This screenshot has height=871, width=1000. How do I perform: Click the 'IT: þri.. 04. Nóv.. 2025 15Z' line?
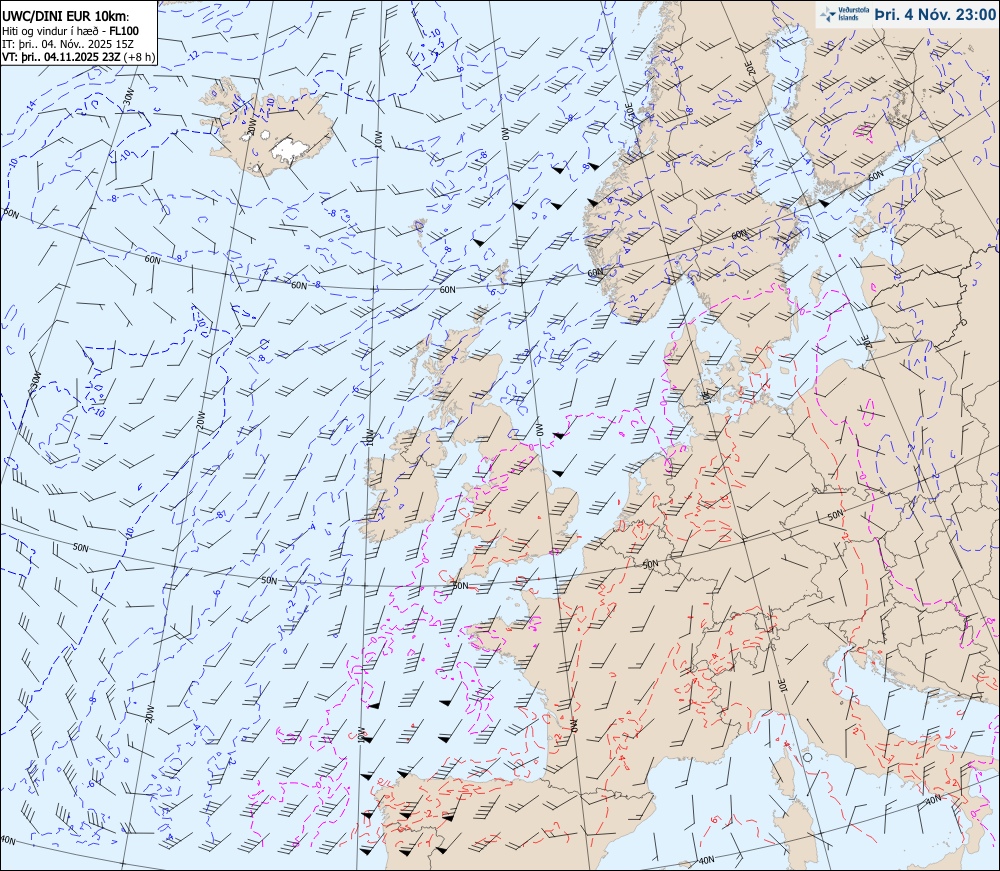[68, 44]
